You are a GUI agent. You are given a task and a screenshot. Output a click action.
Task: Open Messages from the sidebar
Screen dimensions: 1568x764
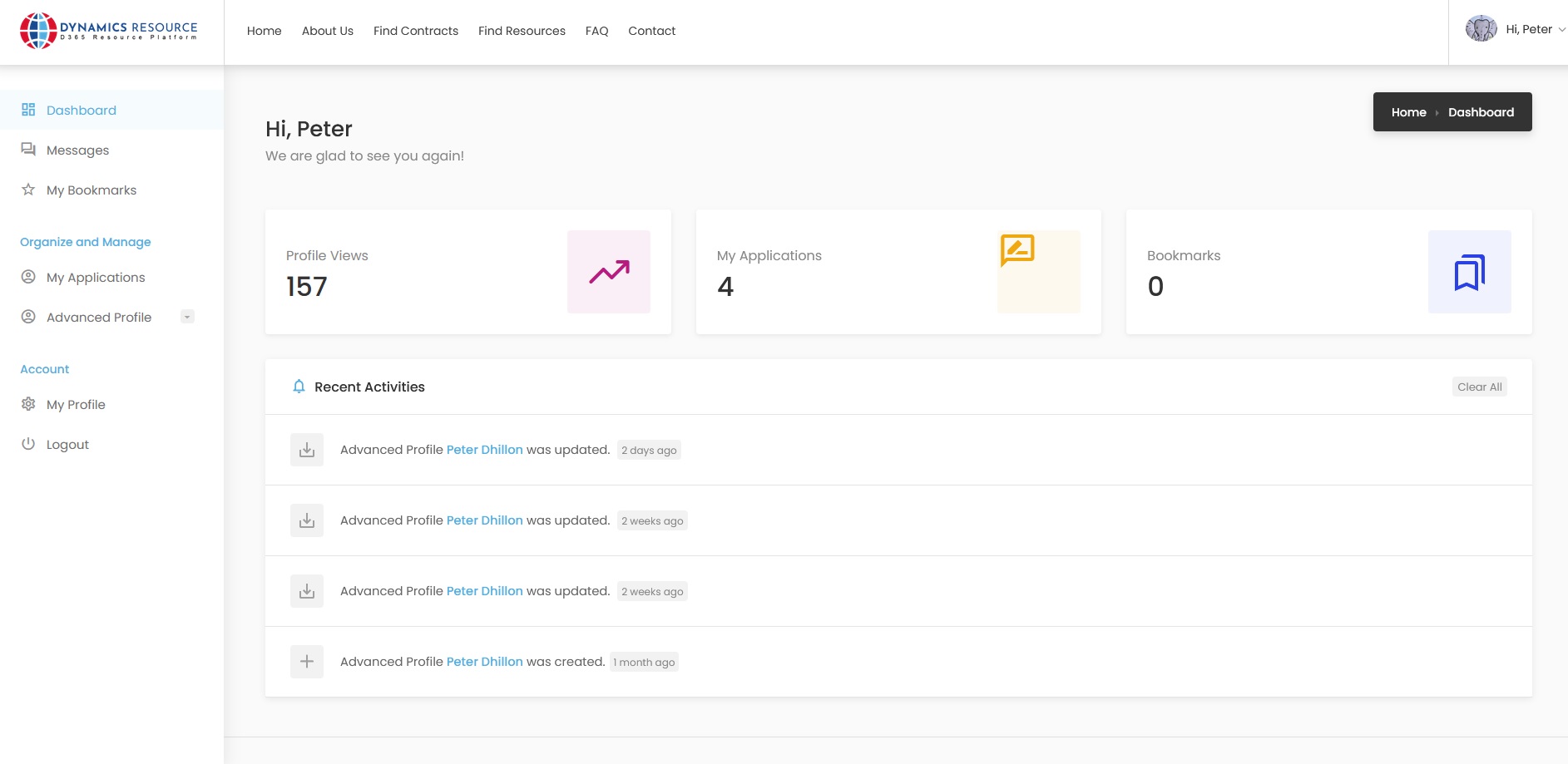(x=77, y=150)
